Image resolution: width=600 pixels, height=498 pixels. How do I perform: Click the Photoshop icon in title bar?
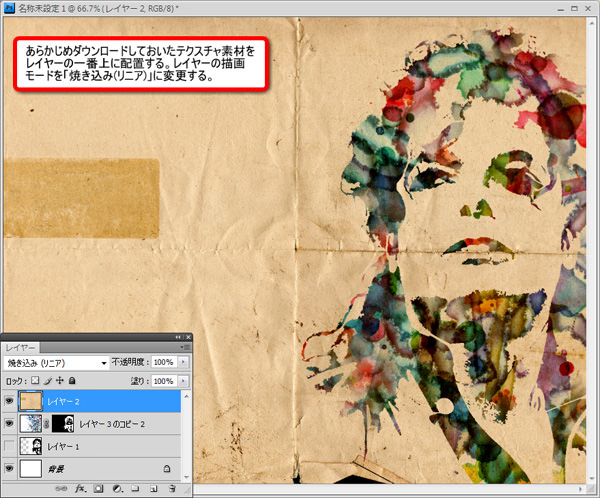(9, 7)
